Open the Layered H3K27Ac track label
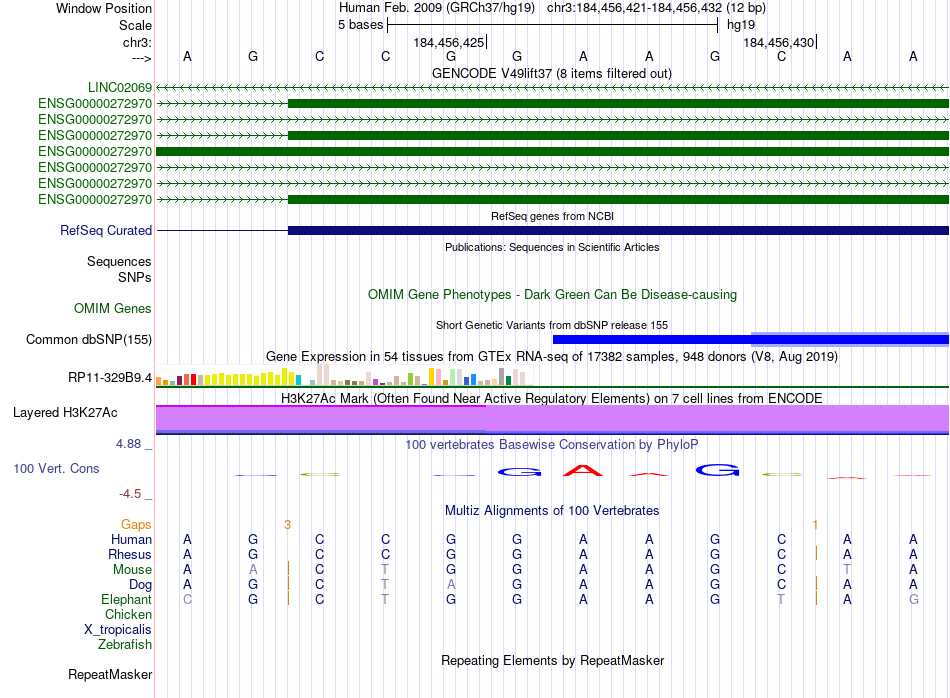The width and height of the screenshot is (950, 698). coord(65,413)
